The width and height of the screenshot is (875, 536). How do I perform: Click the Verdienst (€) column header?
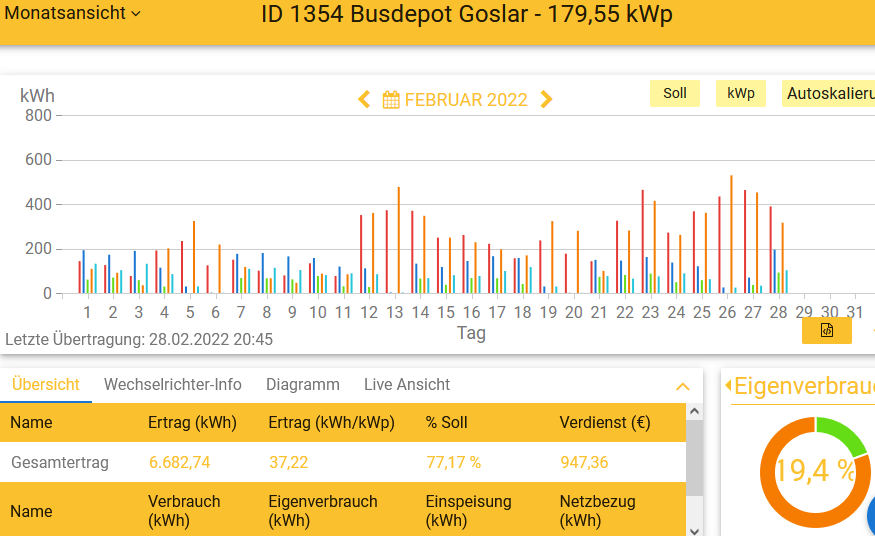(x=605, y=423)
